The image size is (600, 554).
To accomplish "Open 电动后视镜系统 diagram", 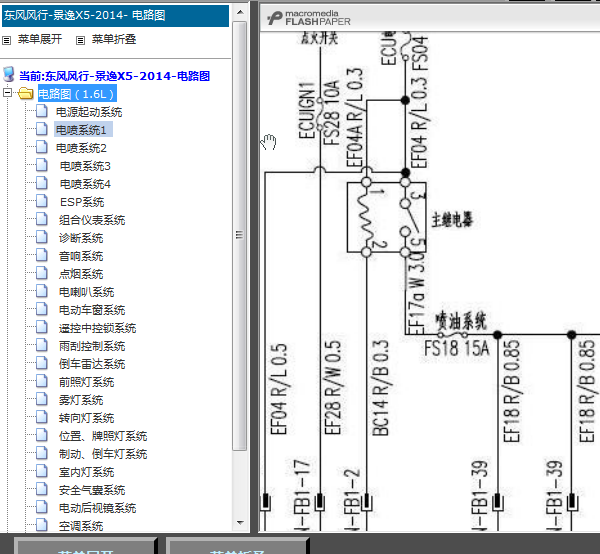I will 97,508.
